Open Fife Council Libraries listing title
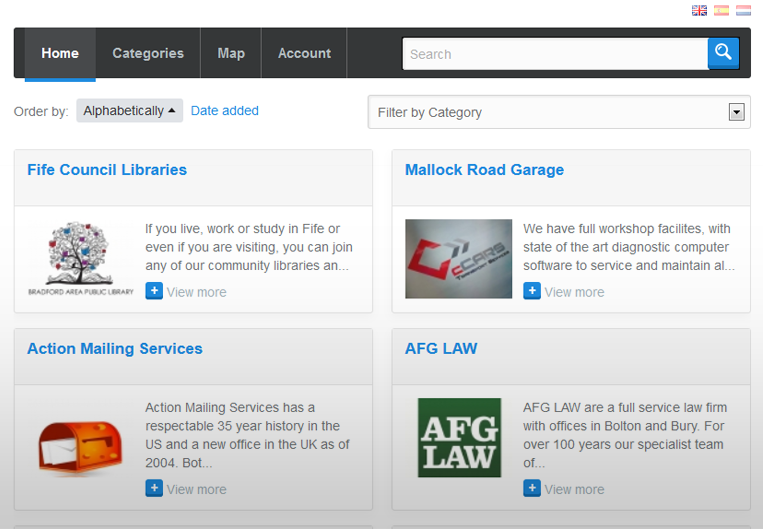The width and height of the screenshot is (763, 529). [107, 169]
